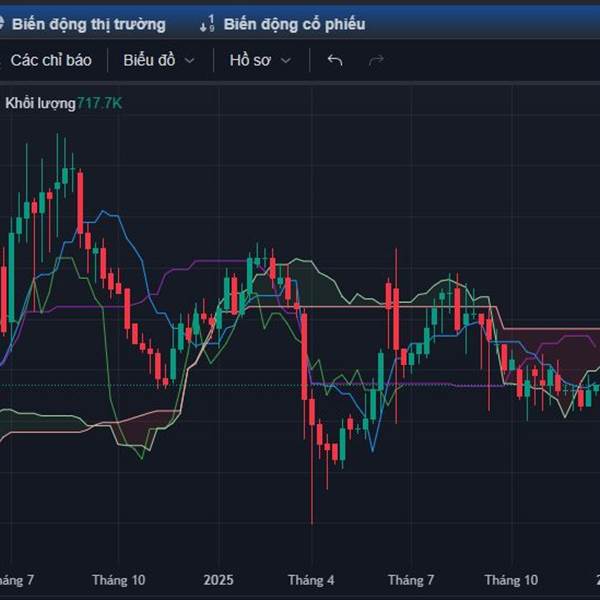
Task: Click the sort arrows icon beside Biến động cổ phiếu
Action: click(x=207, y=24)
